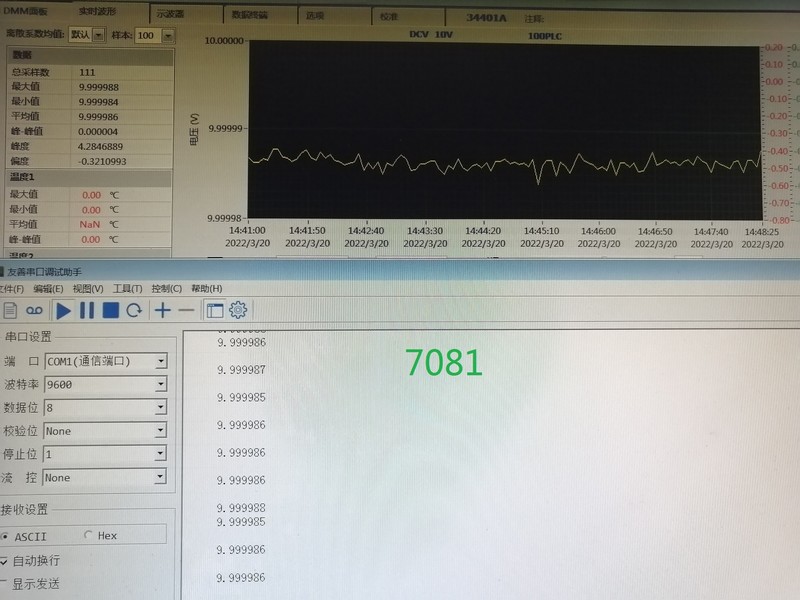Open the 工具(T) menu
The width and height of the screenshot is (800, 600).
(127, 289)
